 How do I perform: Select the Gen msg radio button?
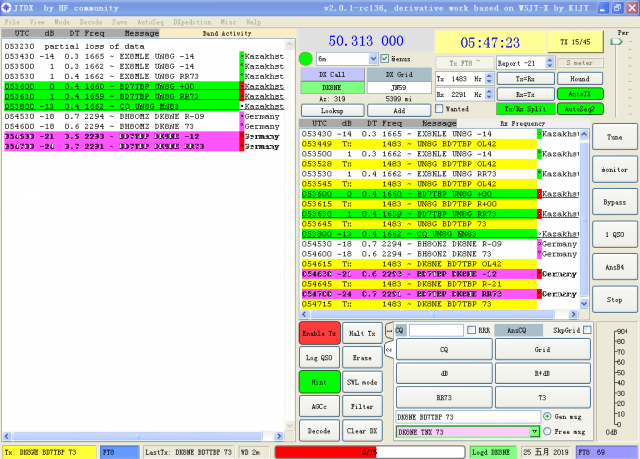coord(547,416)
